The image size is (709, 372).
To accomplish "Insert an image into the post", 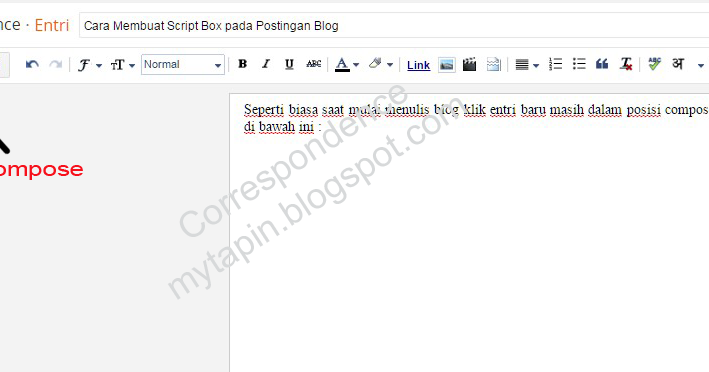I will tap(447, 65).
